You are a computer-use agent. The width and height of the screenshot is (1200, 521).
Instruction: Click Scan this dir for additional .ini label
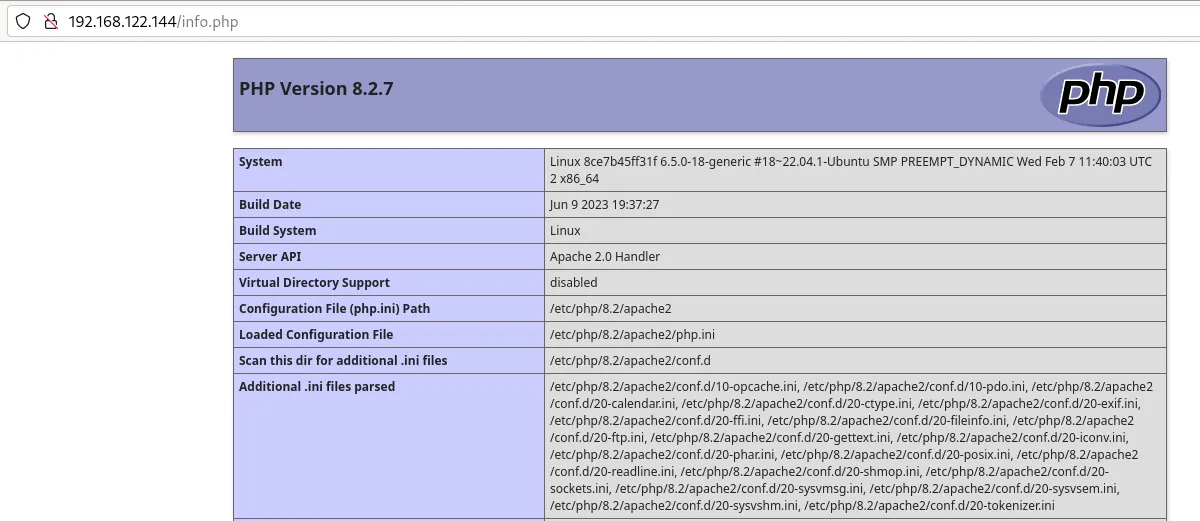[343, 361]
